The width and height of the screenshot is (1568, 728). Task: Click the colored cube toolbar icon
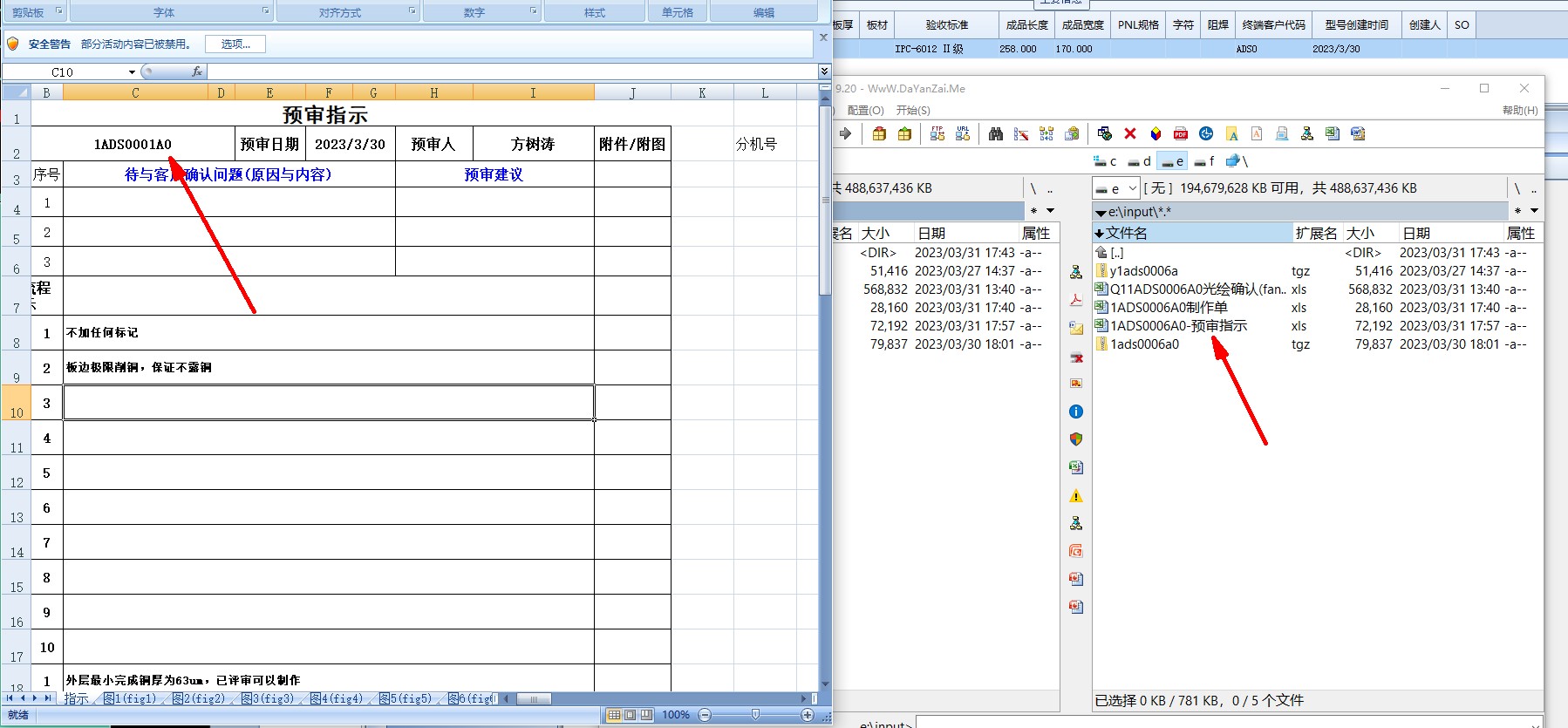tap(1156, 133)
